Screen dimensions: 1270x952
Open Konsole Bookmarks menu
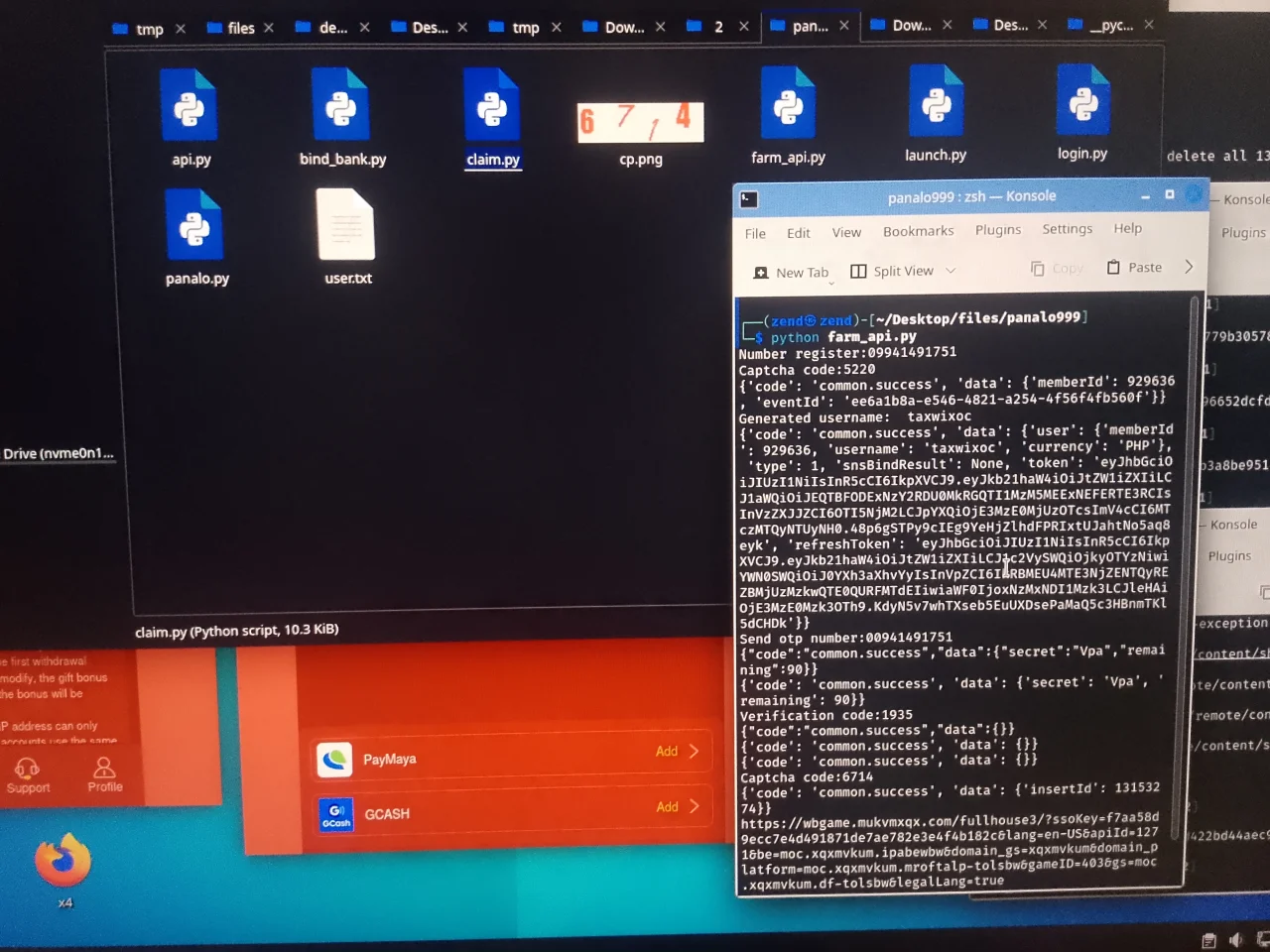[x=918, y=231]
